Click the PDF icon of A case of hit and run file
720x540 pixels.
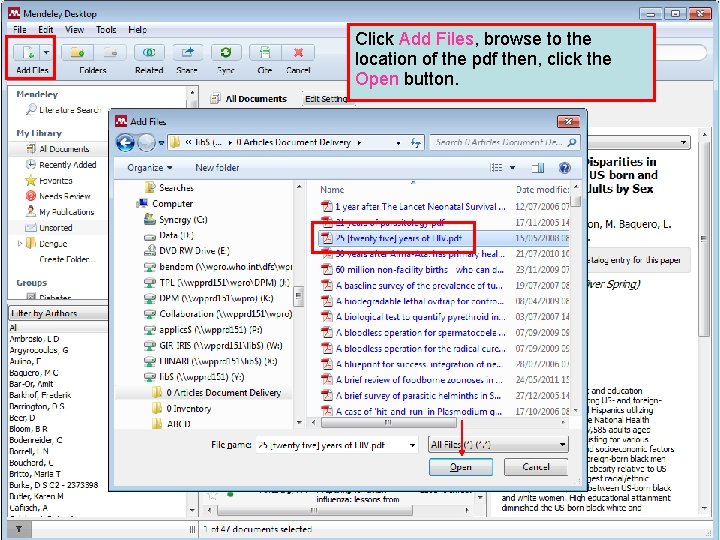[327, 411]
